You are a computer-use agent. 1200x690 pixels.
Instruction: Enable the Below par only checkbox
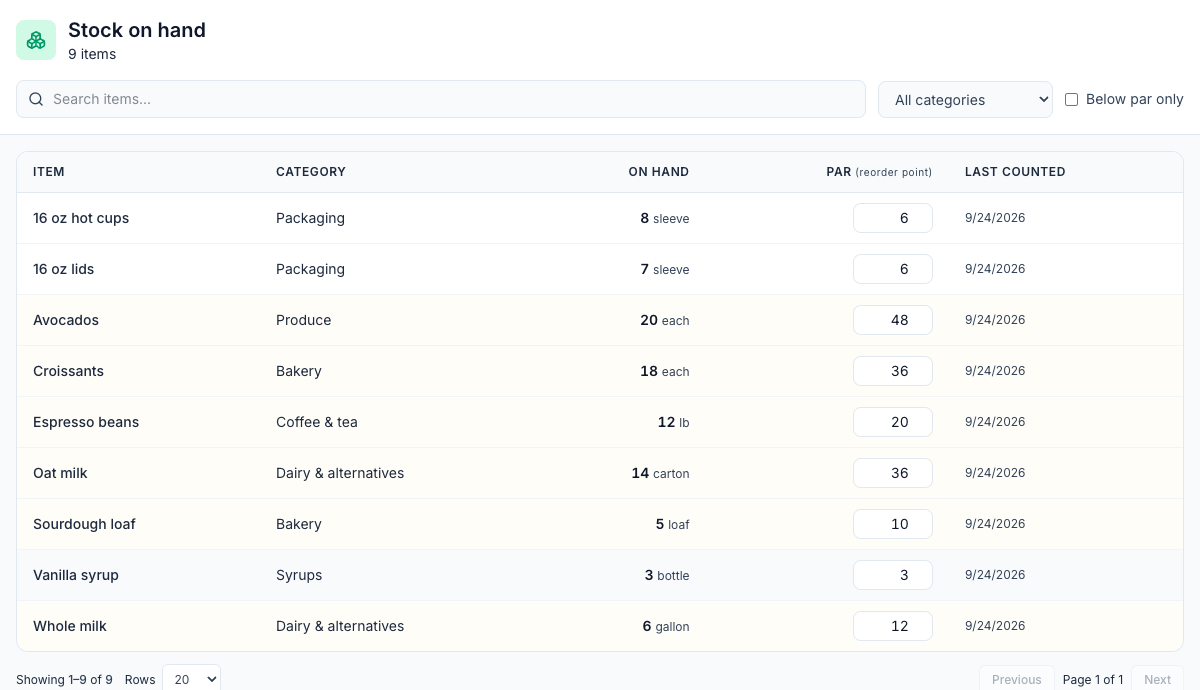coord(1071,99)
